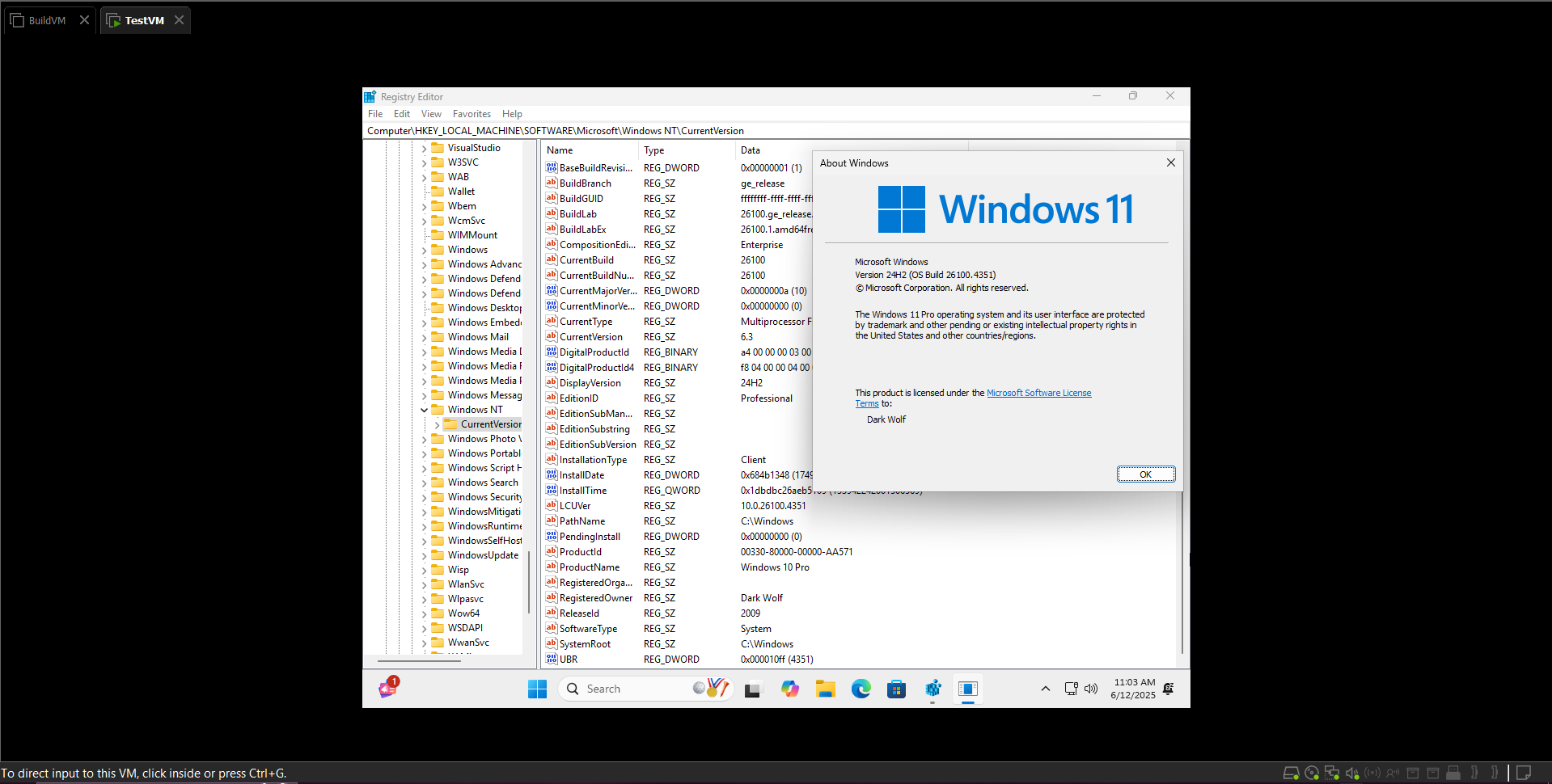Click the VM hard disk status icon
Image resolution: width=1552 pixels, height=784 pixels.
click(1291, 773)
